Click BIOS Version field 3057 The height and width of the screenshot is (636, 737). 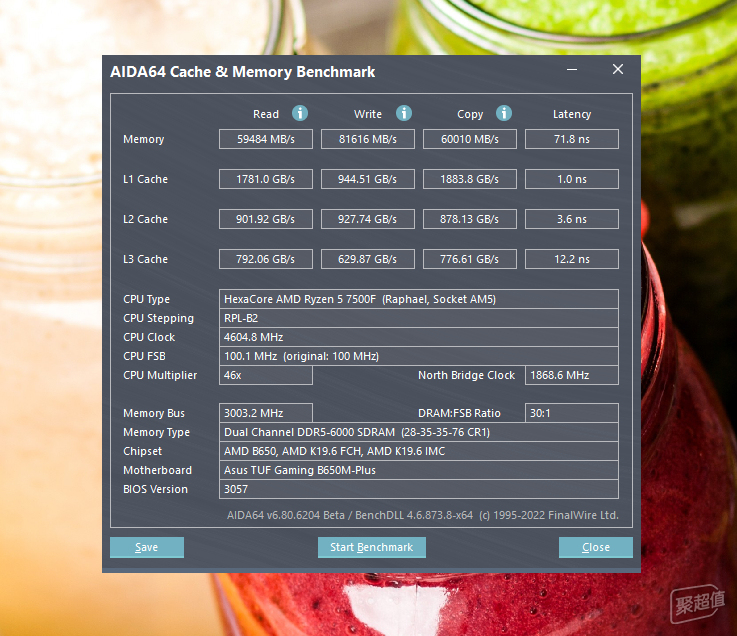click(x=419, y=489)
